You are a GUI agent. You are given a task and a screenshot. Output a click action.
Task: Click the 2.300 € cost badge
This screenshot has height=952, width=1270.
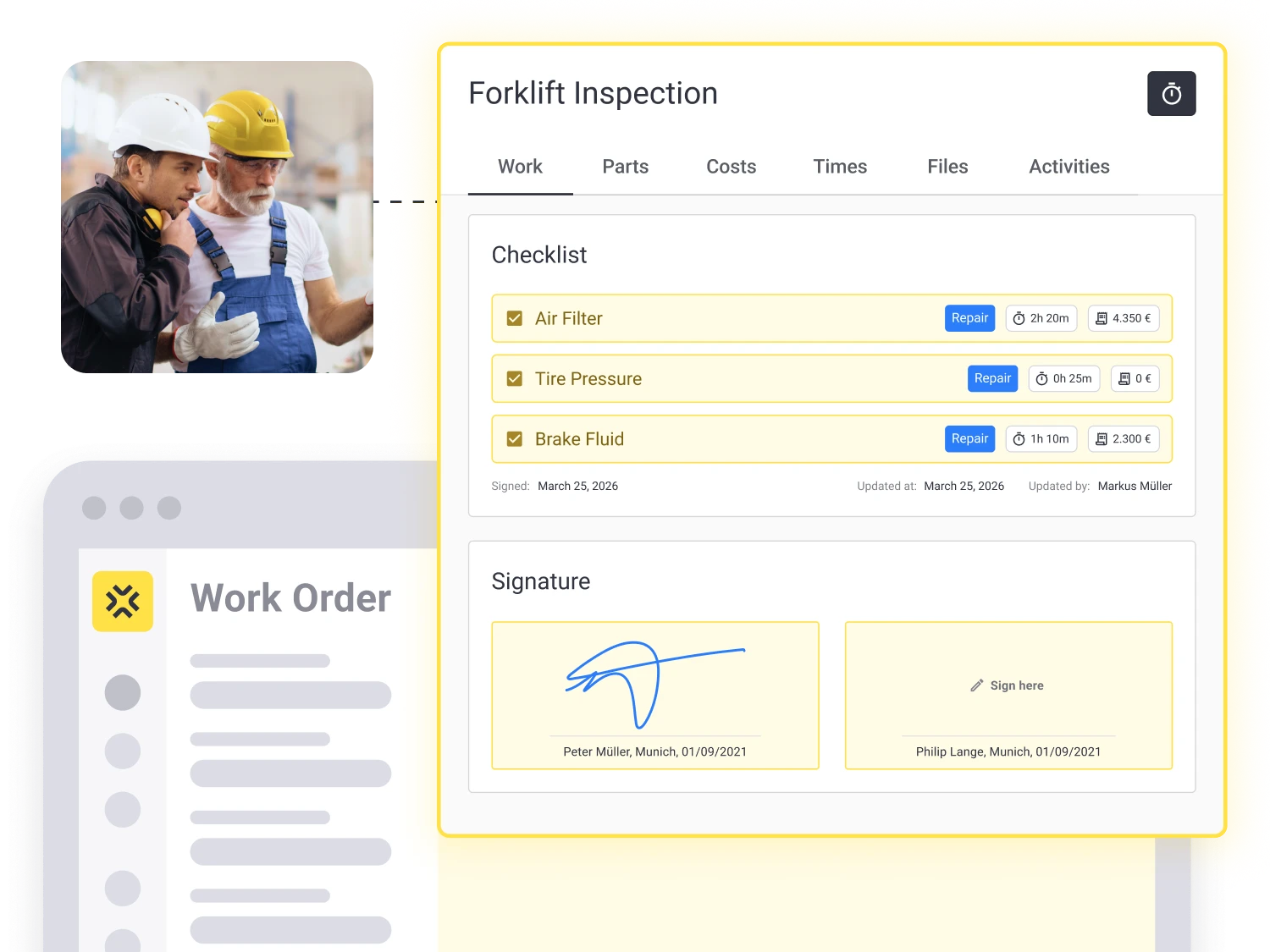(x=1124, y=439)
